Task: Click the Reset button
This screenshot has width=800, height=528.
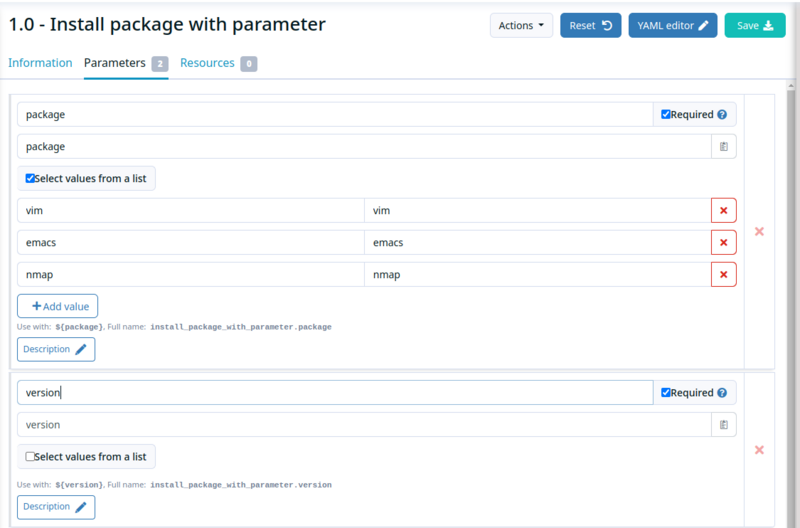Action: point(590,26)
